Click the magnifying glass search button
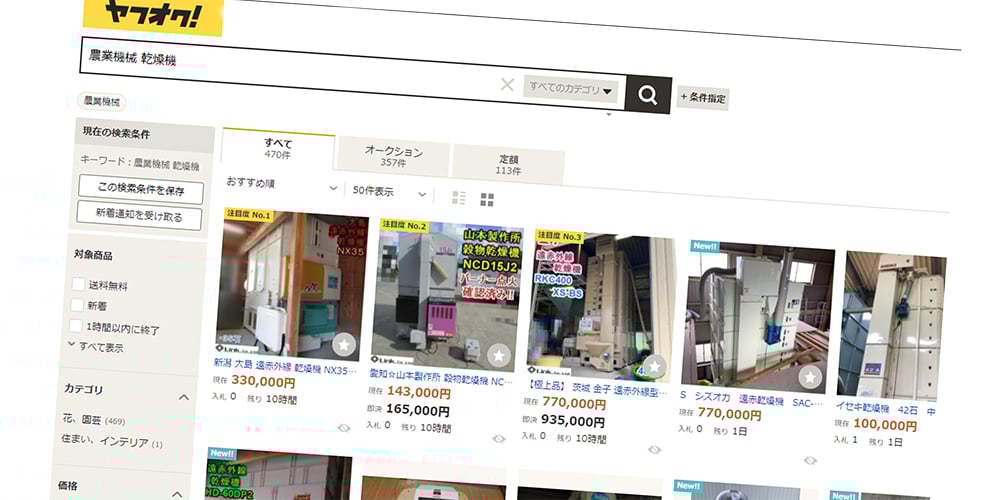This screenshot has width=1000, height=500. coord(648,95)
